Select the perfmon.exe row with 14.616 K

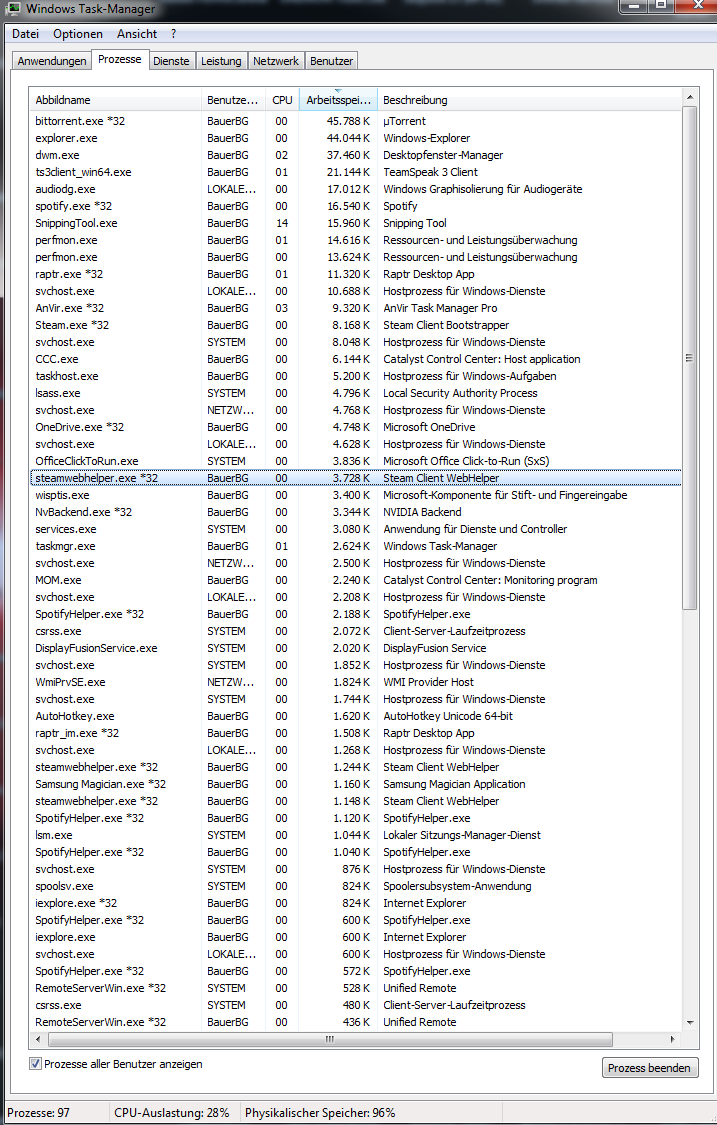point(355,240)
